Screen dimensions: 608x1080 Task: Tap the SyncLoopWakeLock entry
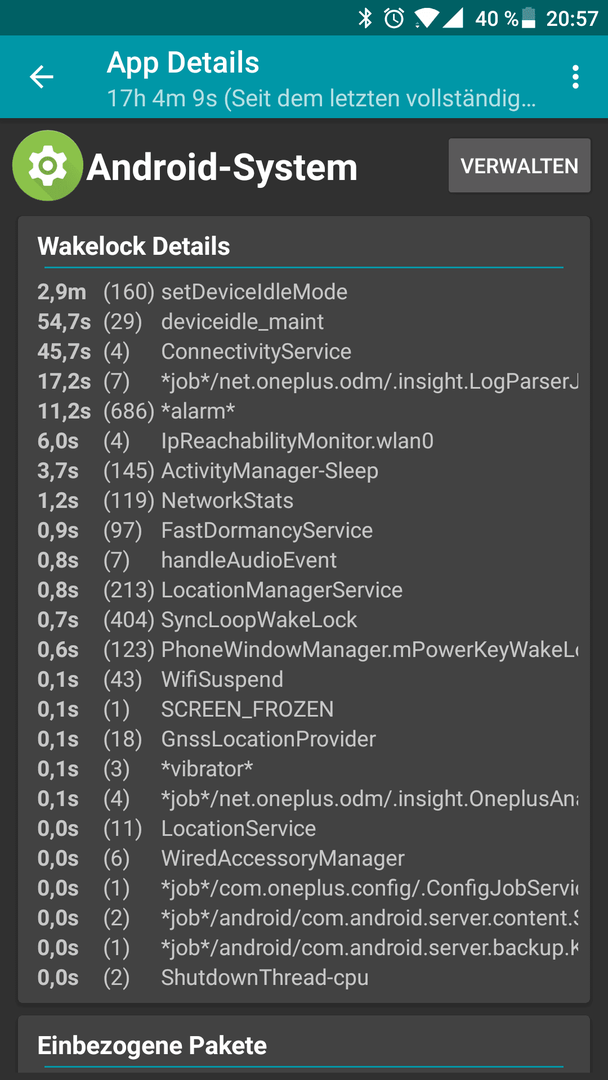(304, 620)
